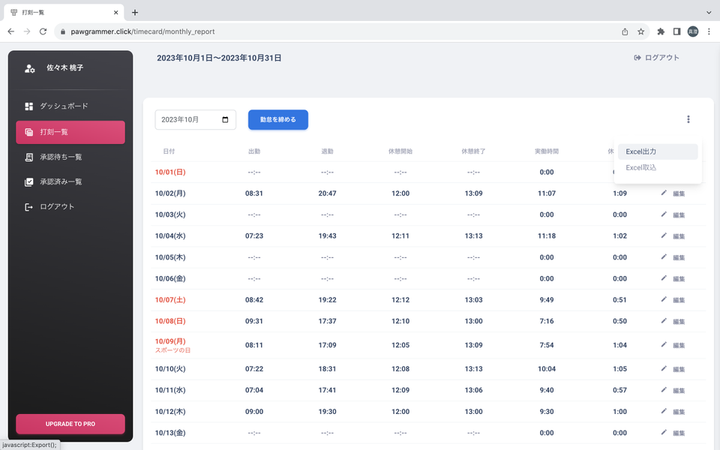Click the 出勤 column header
The width and height of the screenshot is (720, 450).
254,151
